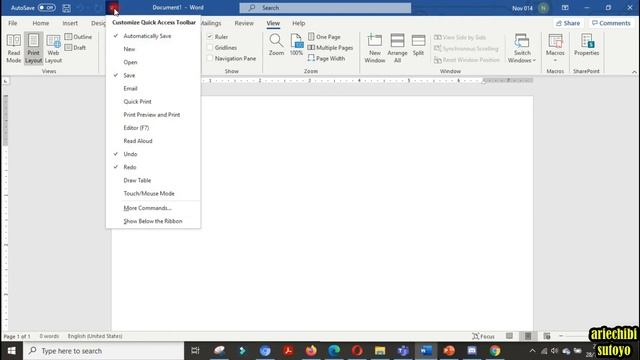The height and width of the screenshot is (360, 640).
Task: Uncheck Undo in Customize toolbar menu
Action: point(153,154)
